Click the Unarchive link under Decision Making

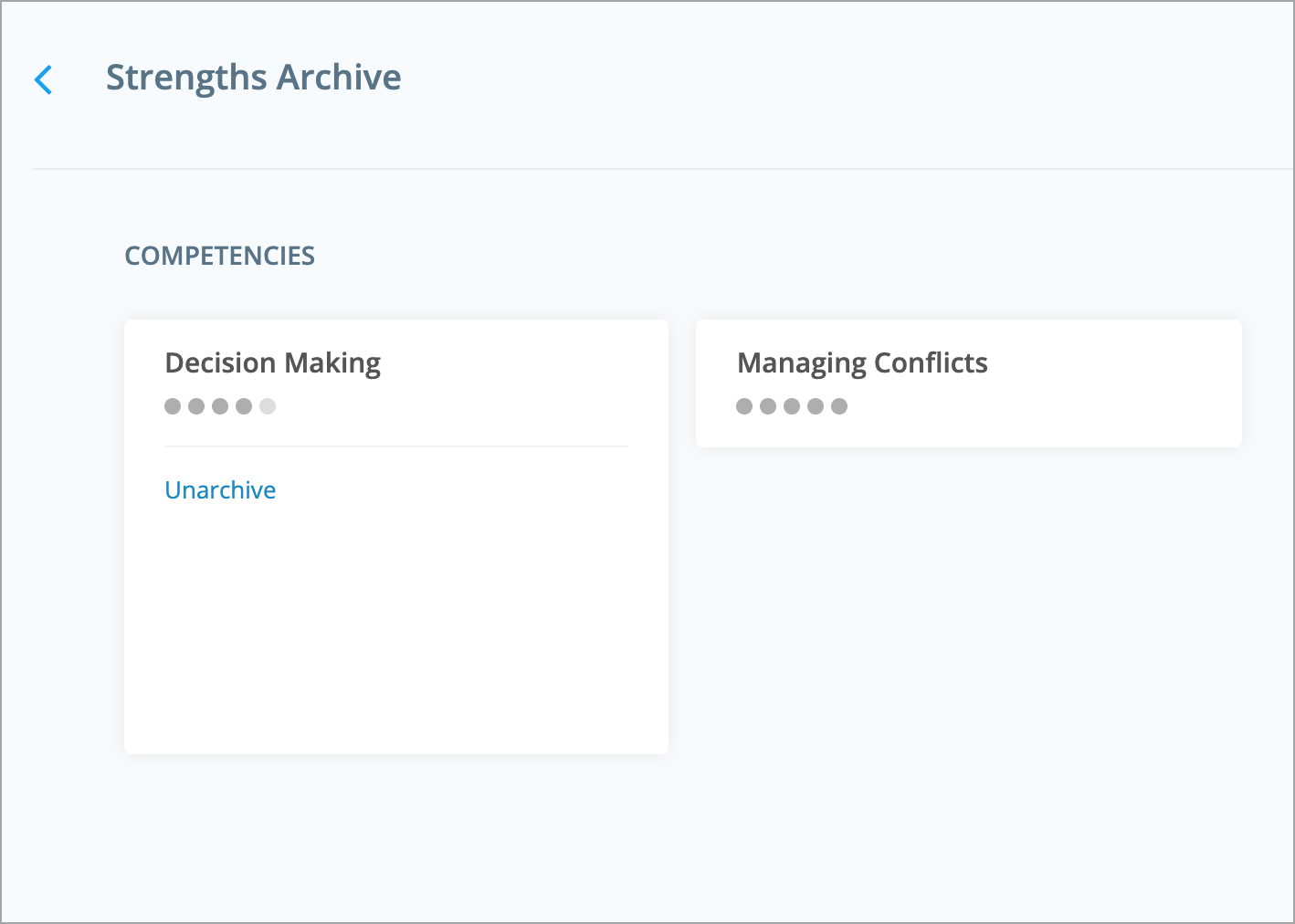[x=220, y=490]
